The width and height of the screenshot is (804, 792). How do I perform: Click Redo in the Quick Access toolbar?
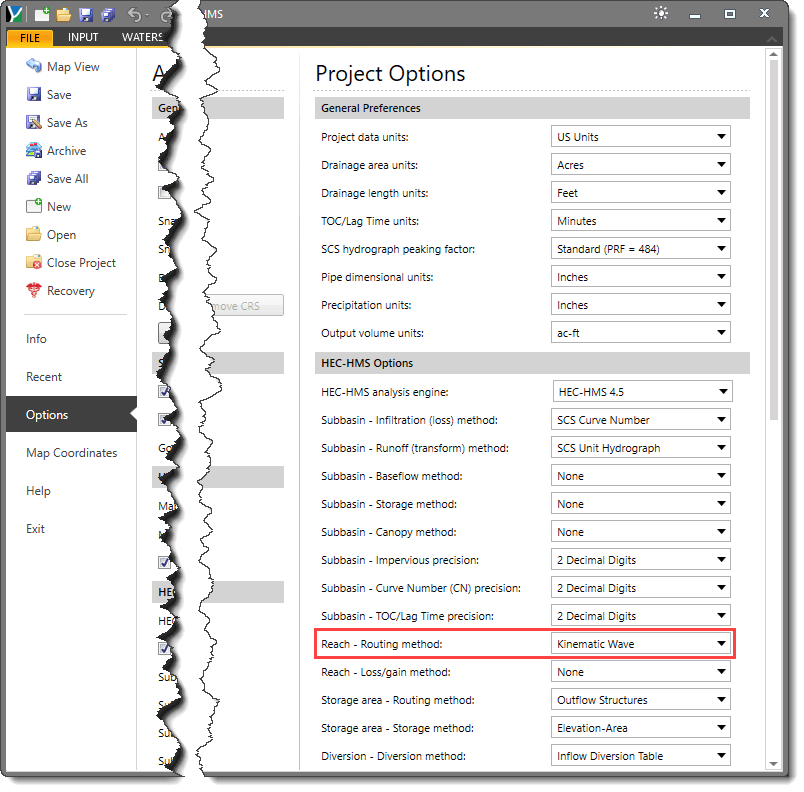[x=165, y=15]
